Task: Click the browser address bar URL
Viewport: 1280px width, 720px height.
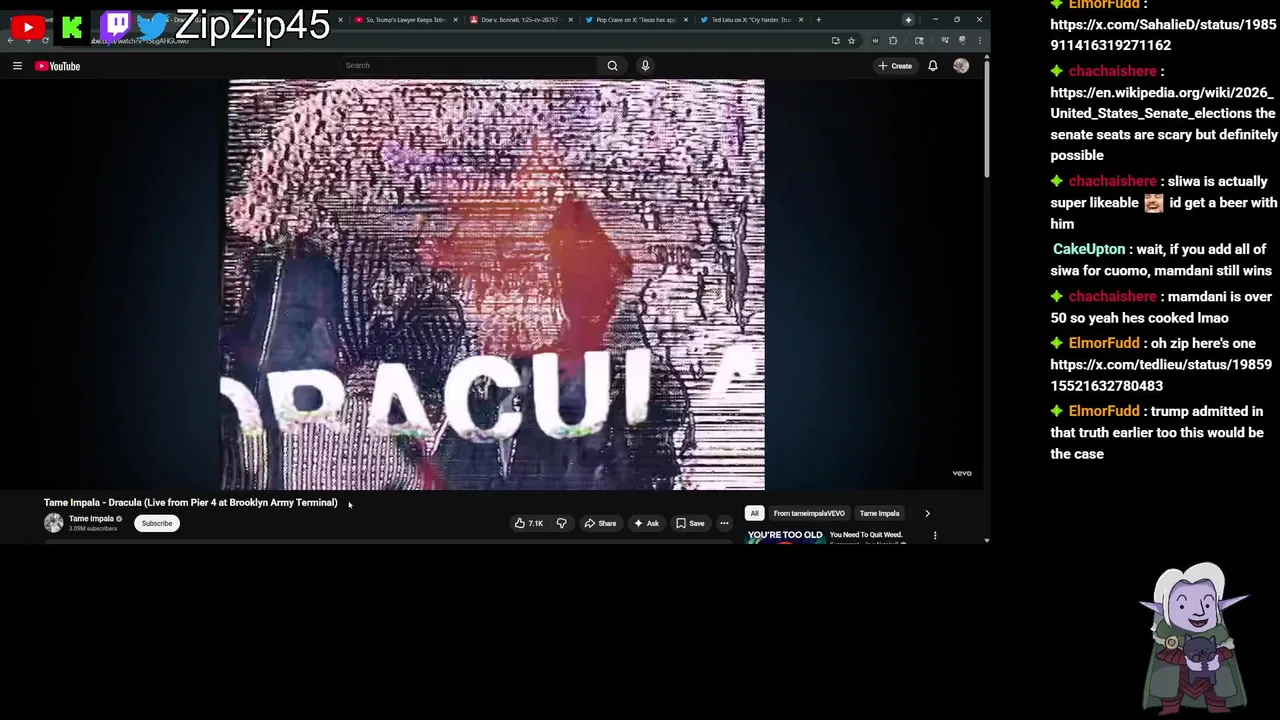Action: pos(140,41)
